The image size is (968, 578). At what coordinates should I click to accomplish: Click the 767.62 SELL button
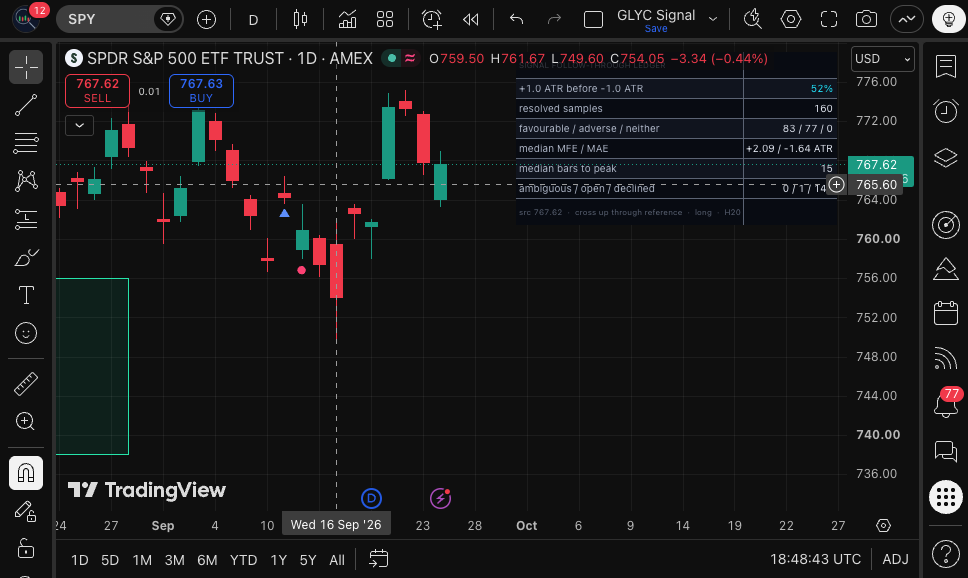tap(98, 91)
